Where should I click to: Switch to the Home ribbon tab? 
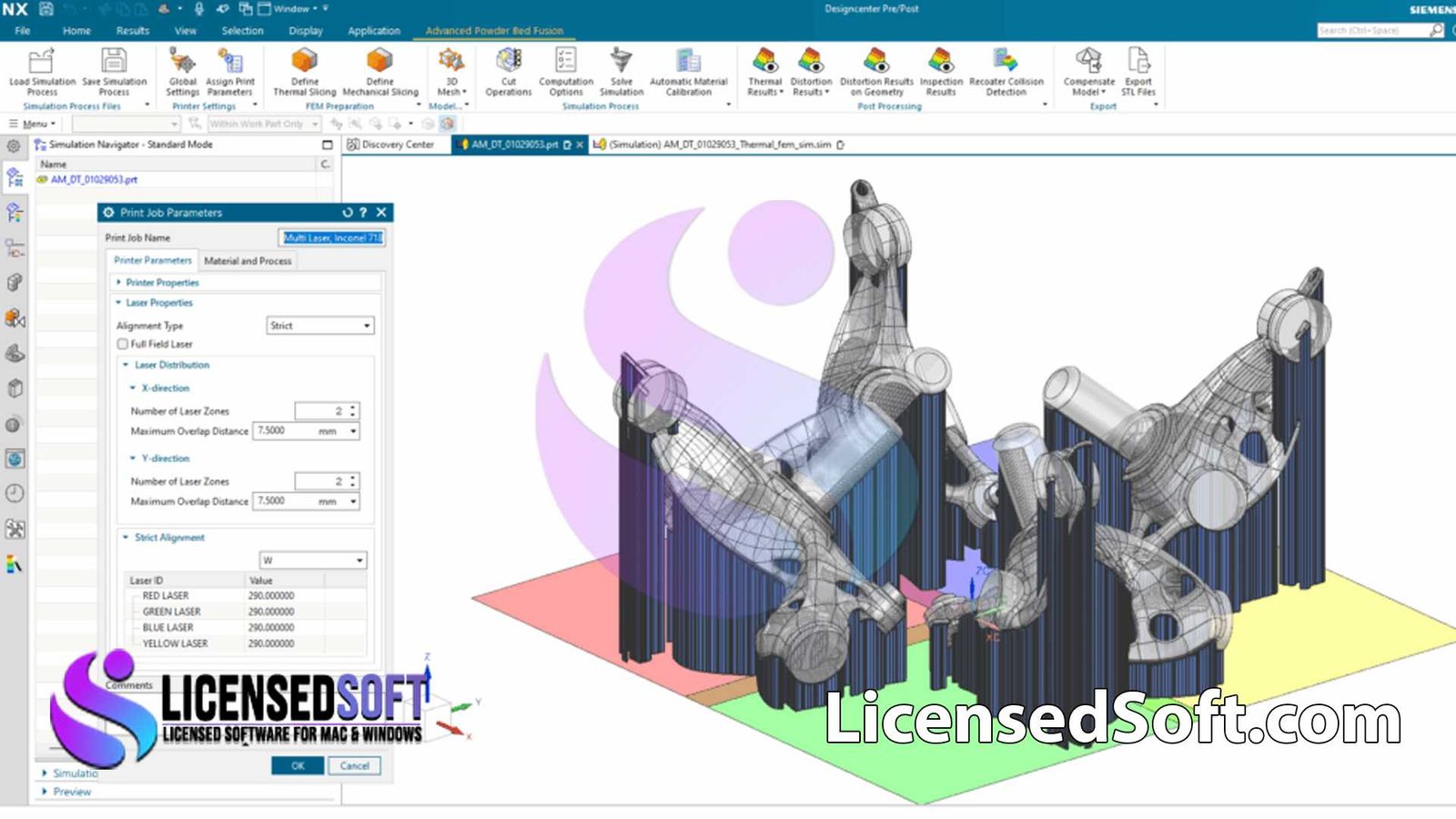(x=76, y=30)
